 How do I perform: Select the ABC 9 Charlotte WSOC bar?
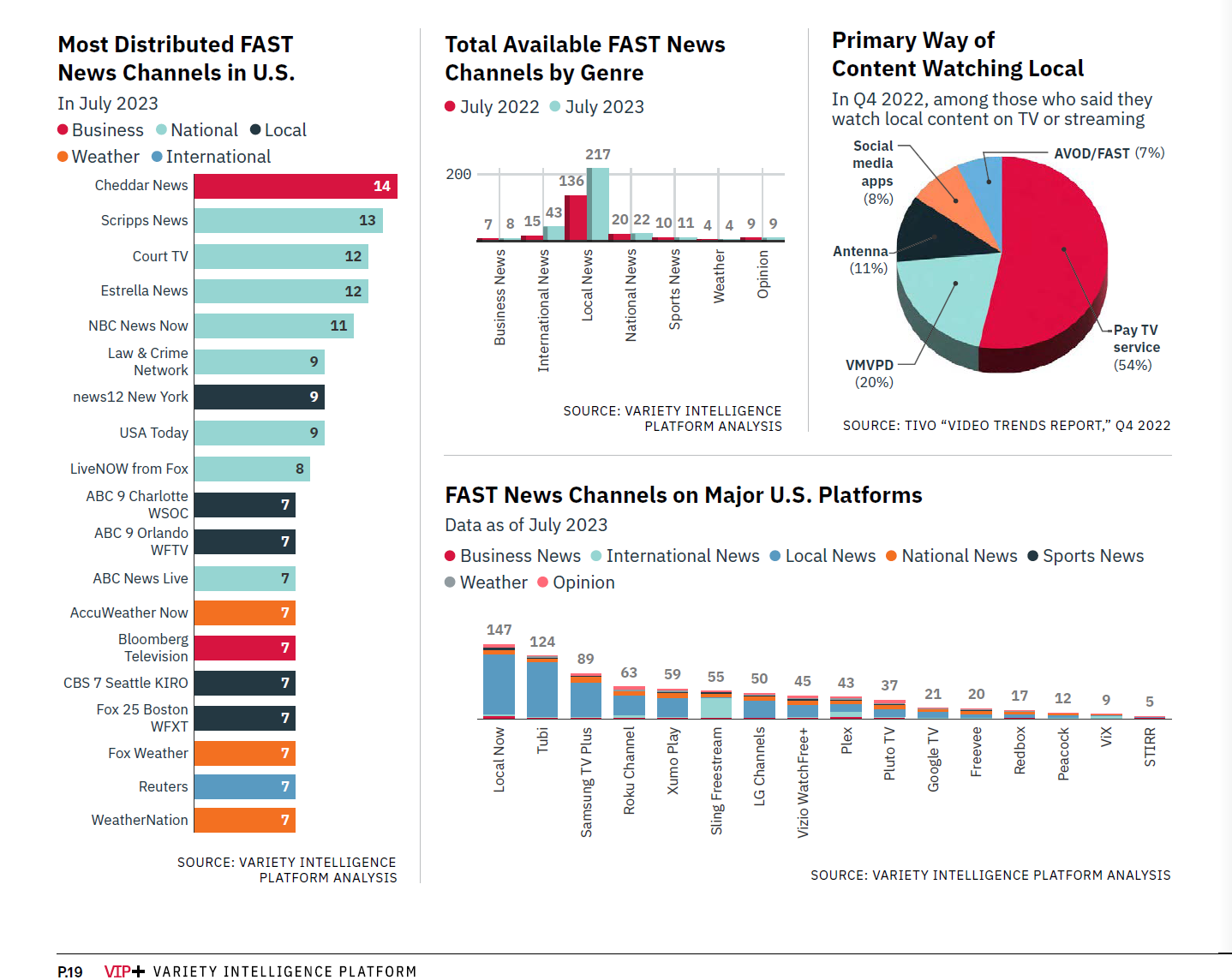[x=245, y=505]
